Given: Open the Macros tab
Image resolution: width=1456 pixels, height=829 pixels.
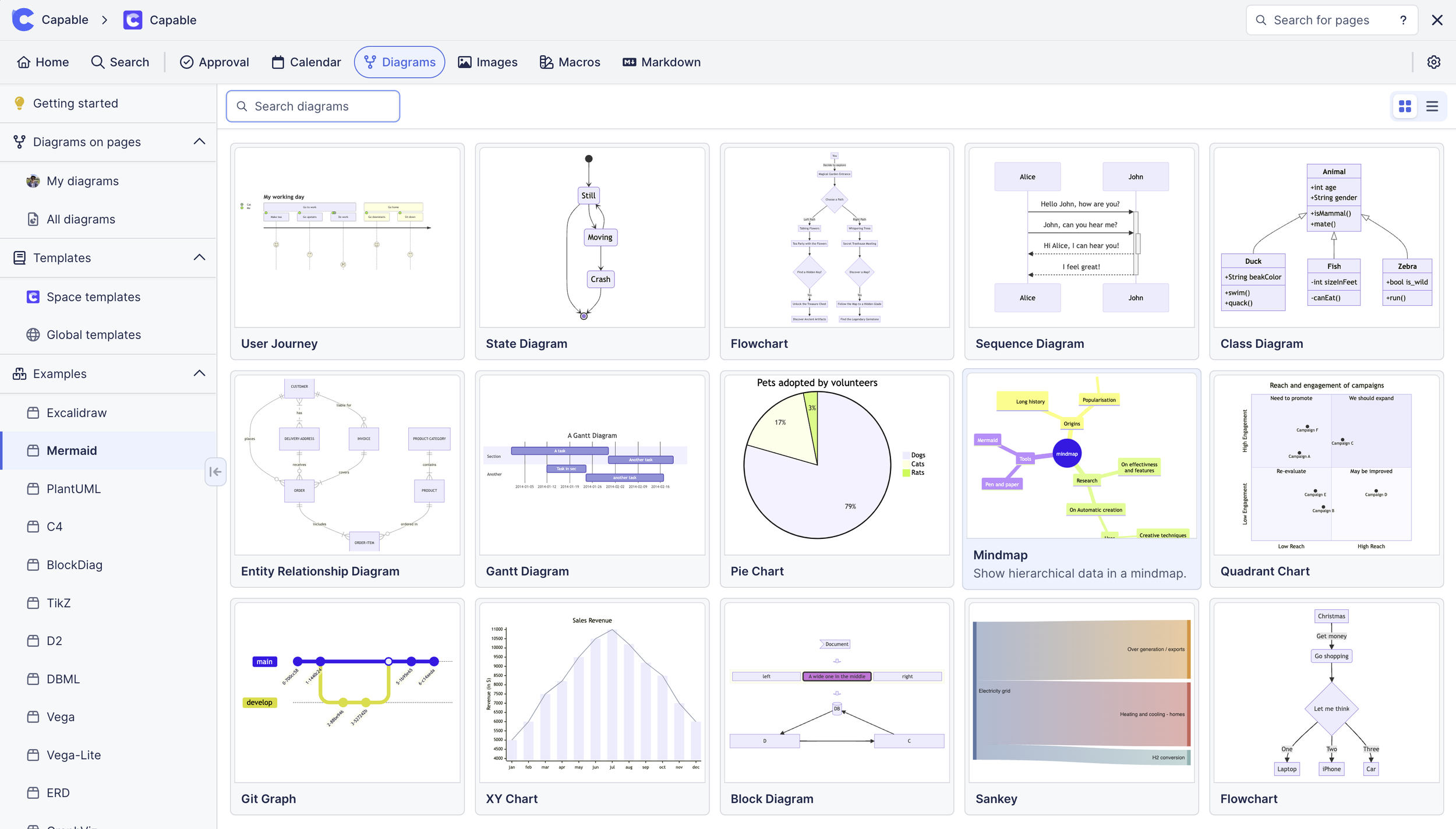Looking at the screenshot, I should pyautogui.click(x=570, y=62).
